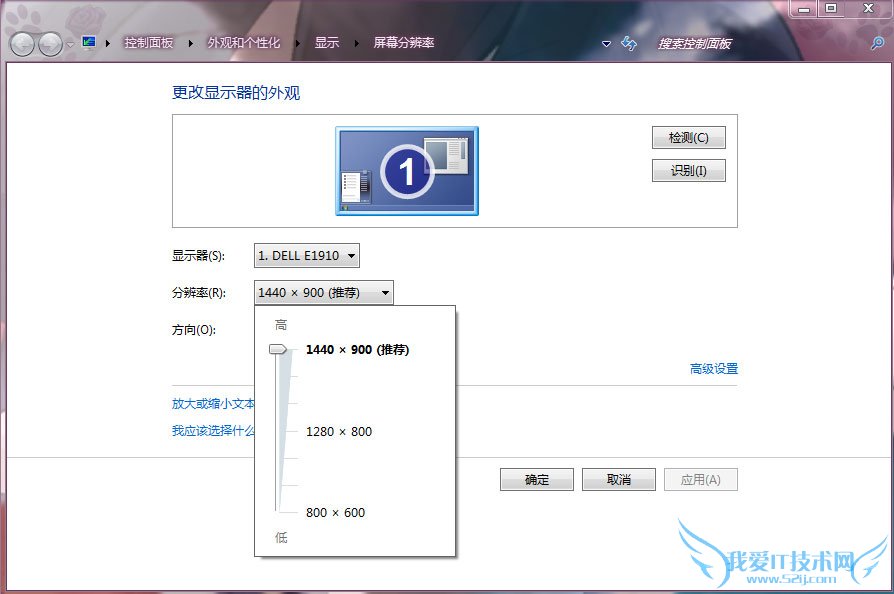
Task: Click the 取消 button
Action: tap(619, 479)
